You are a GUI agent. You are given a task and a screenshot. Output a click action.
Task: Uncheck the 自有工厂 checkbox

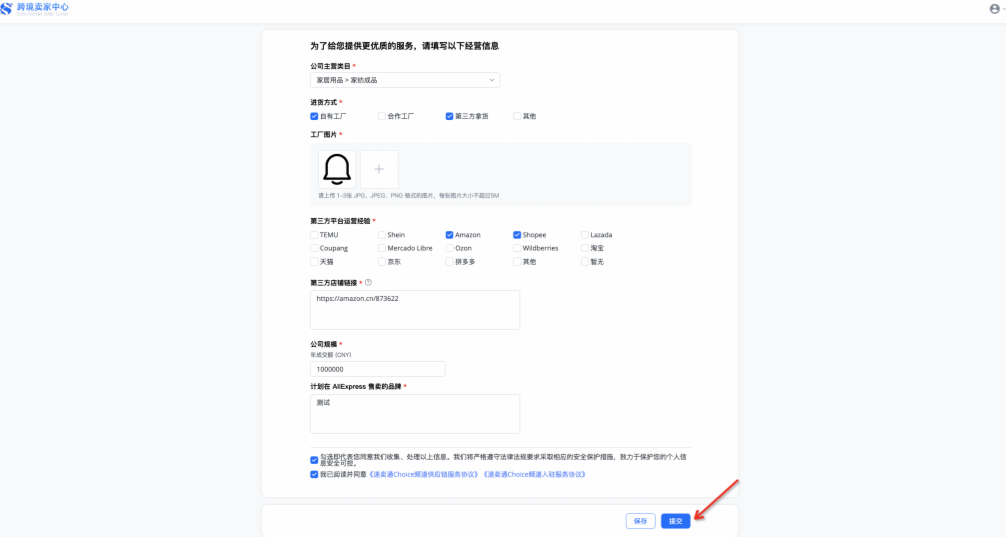314,116
